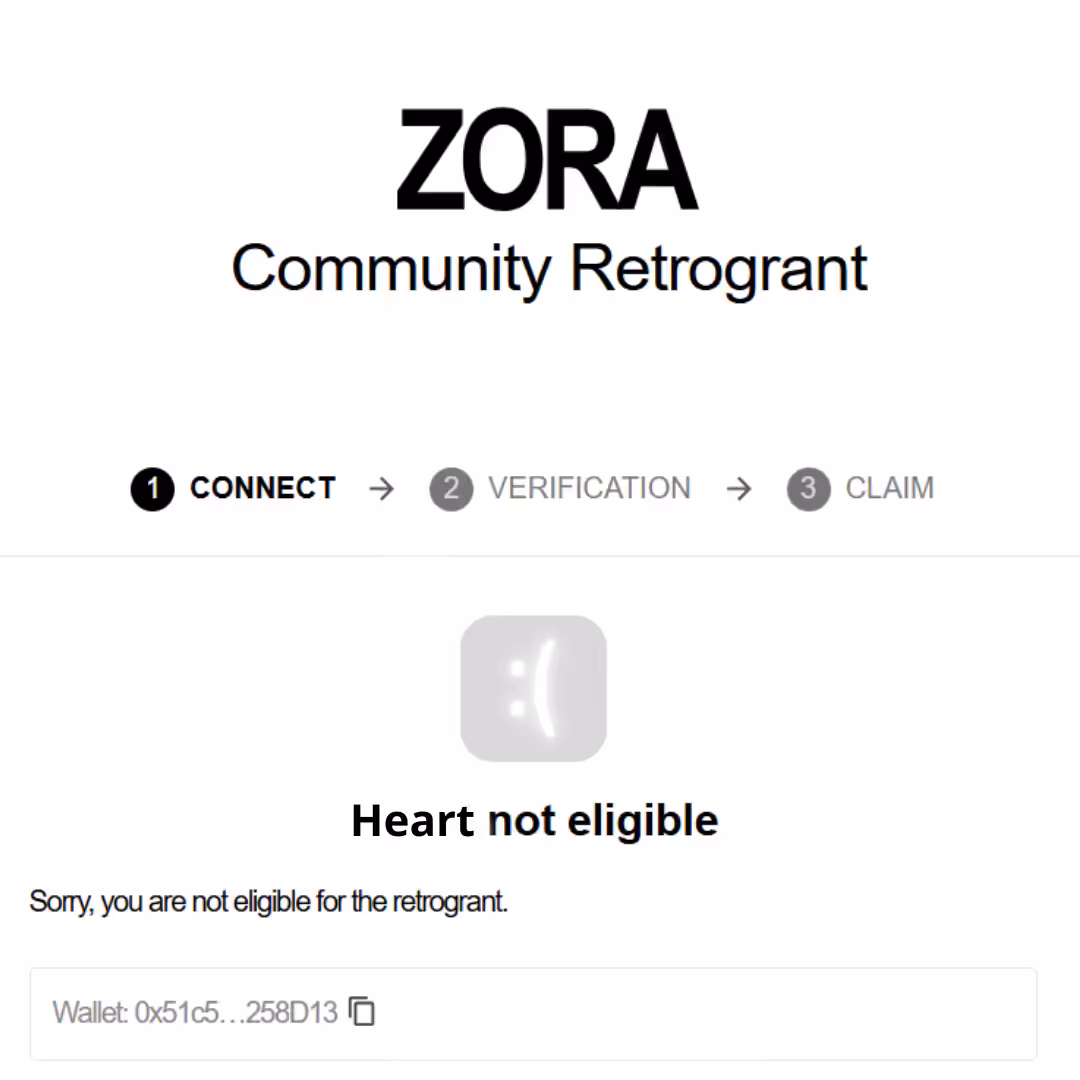Open the VERIFICATION step
This screenshot has width=1080, height=1080.
point(590,488)
